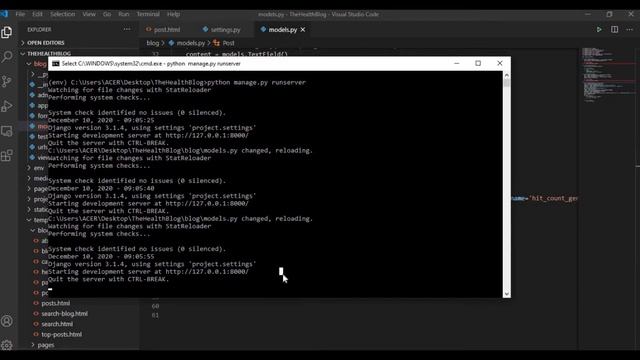This screenshot has width=640, height=360.
Task: Close the models.py tab
Action: [x=303, y=30]
